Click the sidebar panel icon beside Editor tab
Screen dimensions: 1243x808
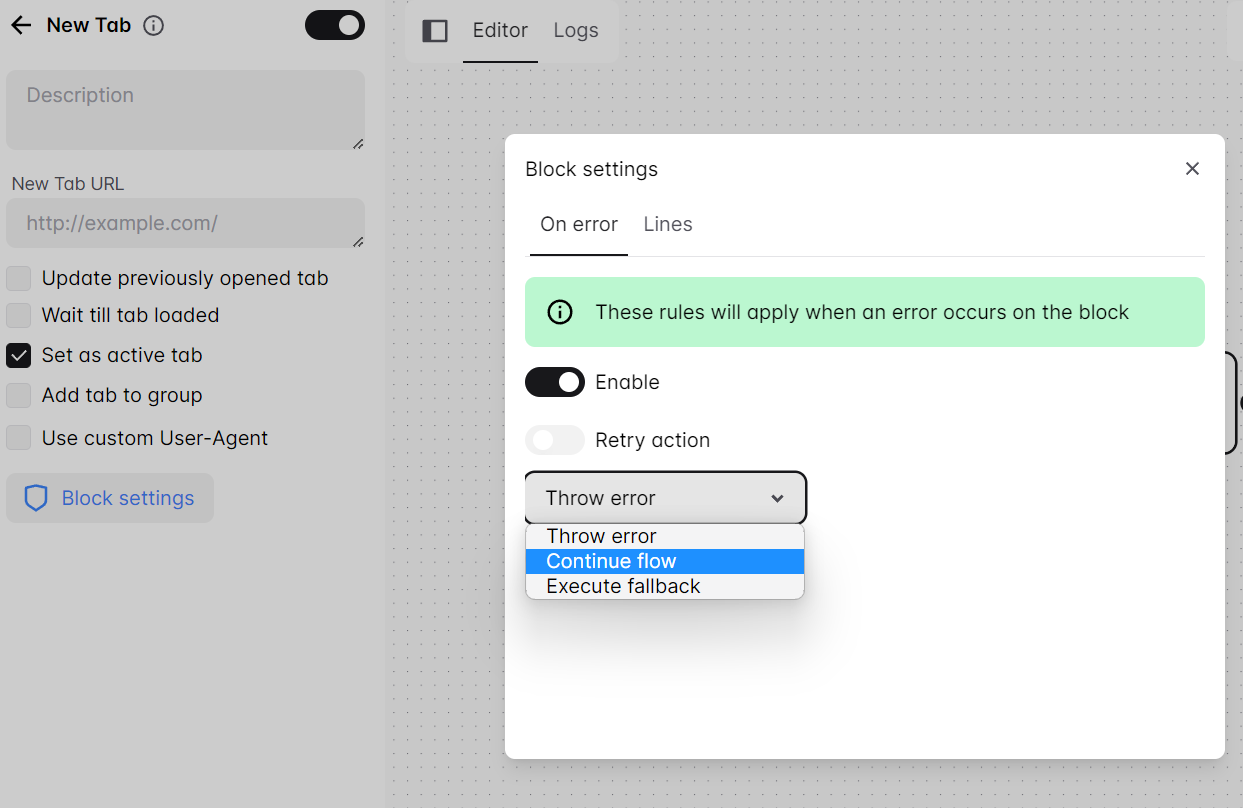tap(435, 31)
